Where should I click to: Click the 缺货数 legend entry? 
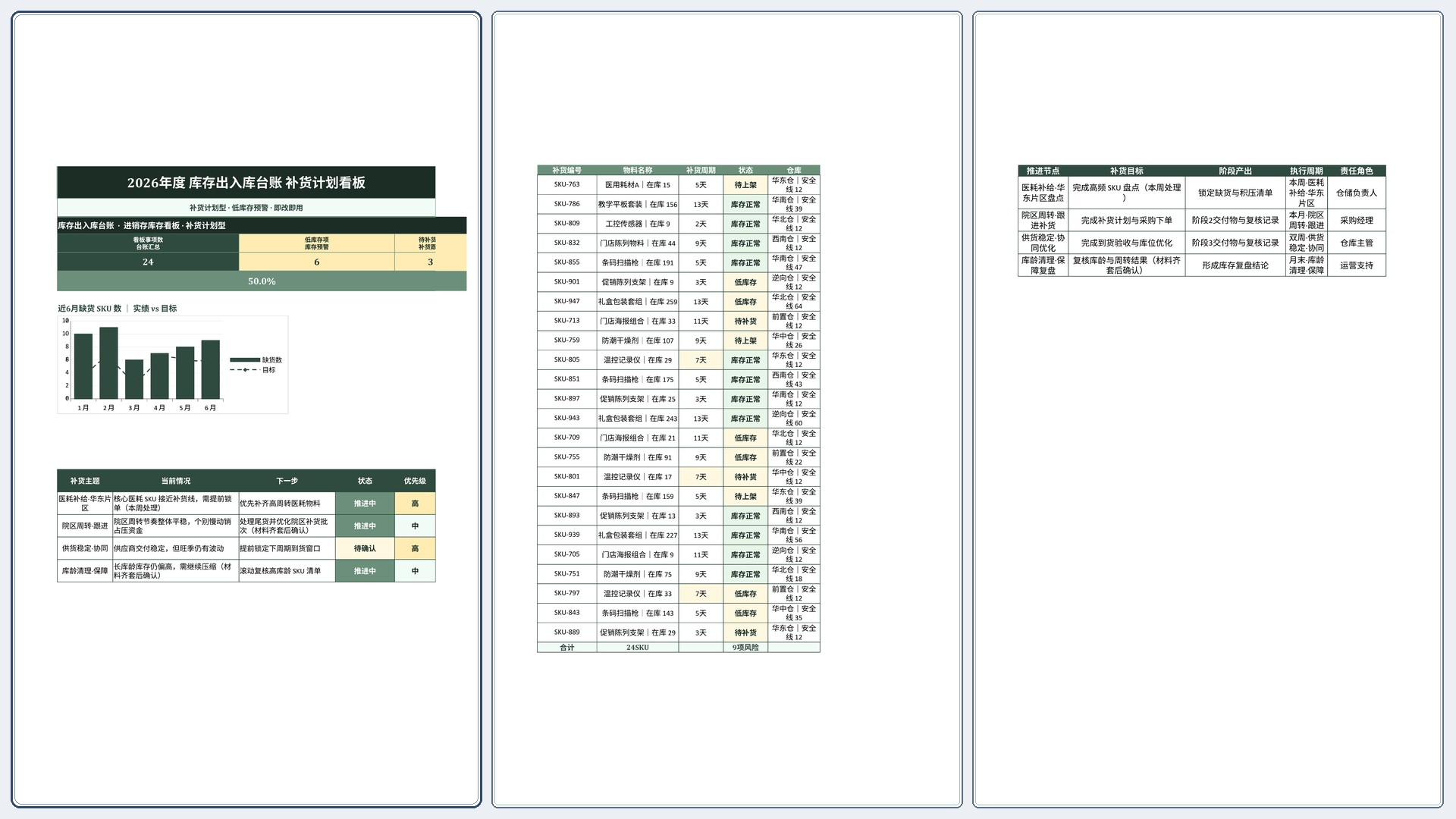[x=256, y=360]
